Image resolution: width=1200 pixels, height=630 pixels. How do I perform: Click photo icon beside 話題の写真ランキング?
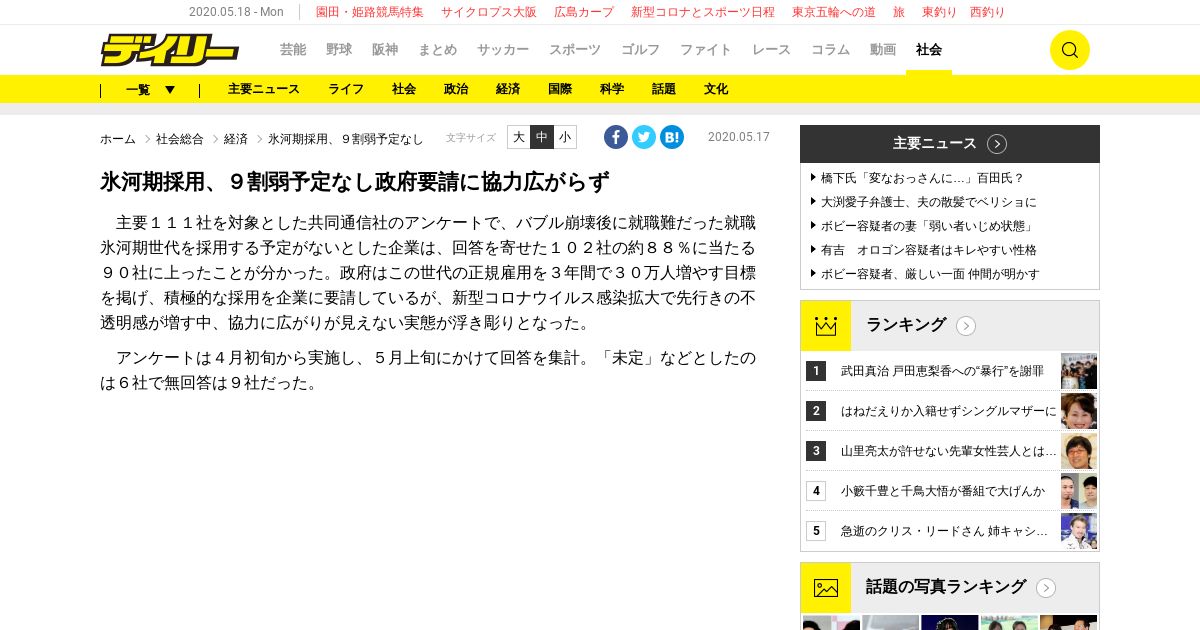coord(825,588)
